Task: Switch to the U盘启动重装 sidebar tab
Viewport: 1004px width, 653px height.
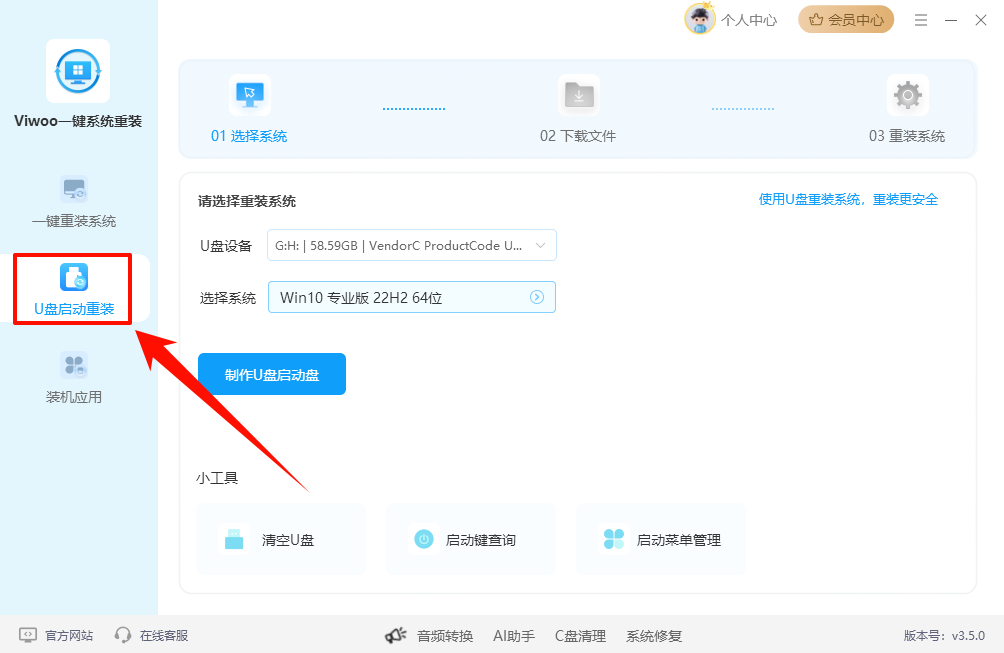Action: point(74,289)
